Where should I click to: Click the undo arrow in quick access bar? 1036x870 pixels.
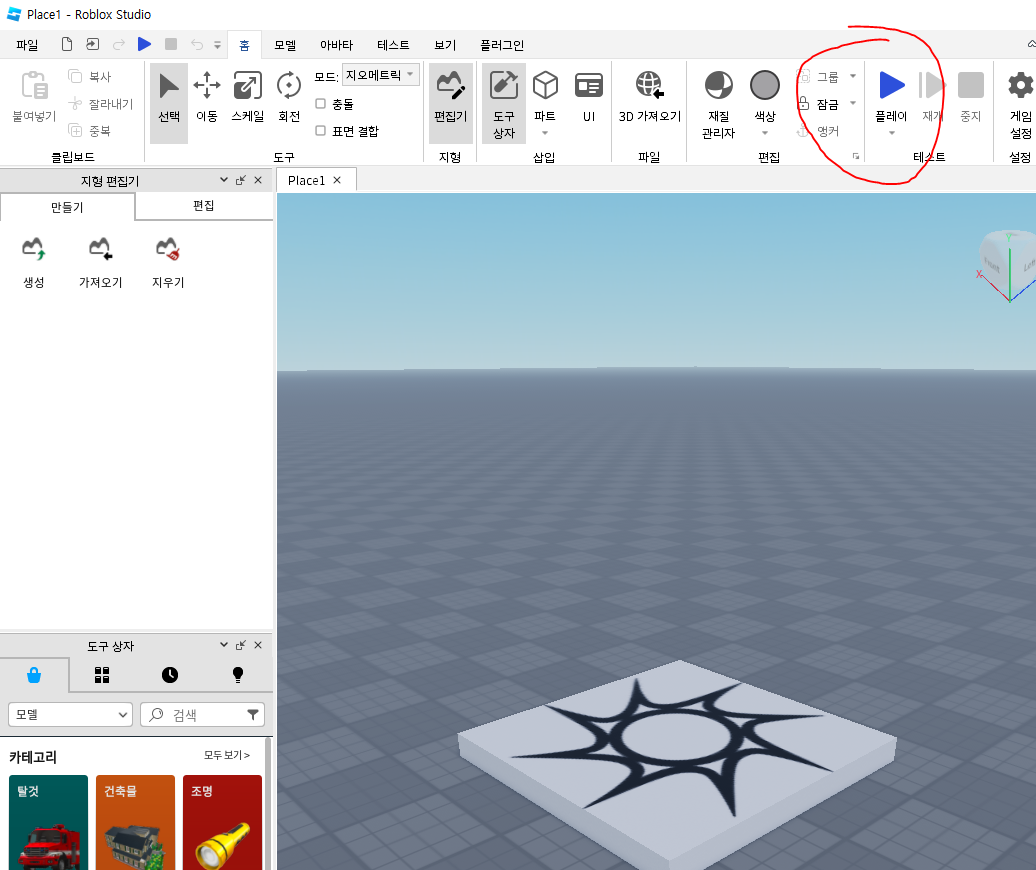coord(197,44)
